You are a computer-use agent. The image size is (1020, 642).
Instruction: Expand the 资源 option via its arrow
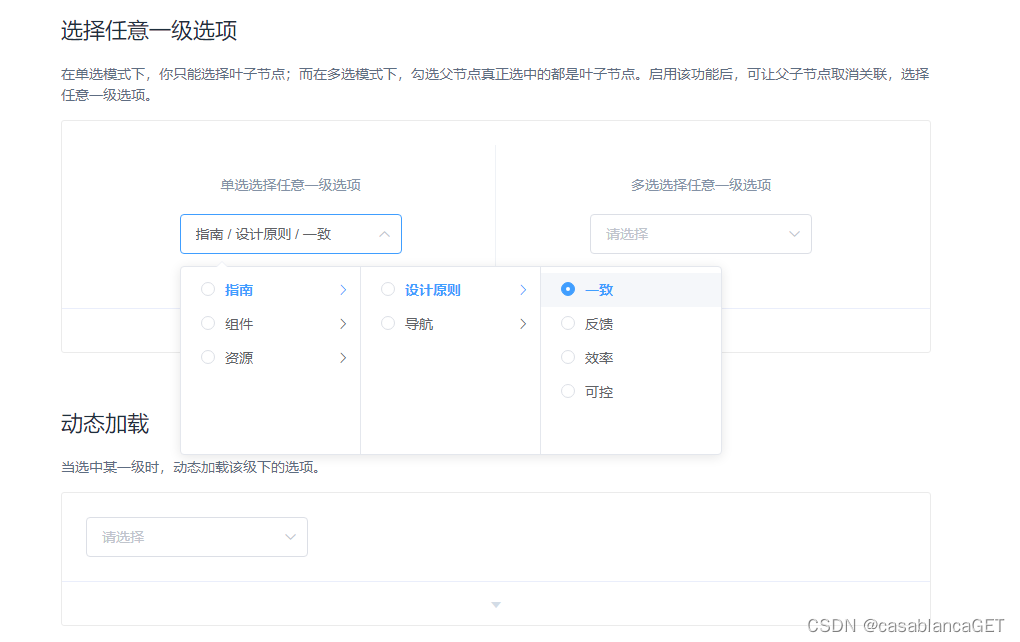click(x=343, y=357)
